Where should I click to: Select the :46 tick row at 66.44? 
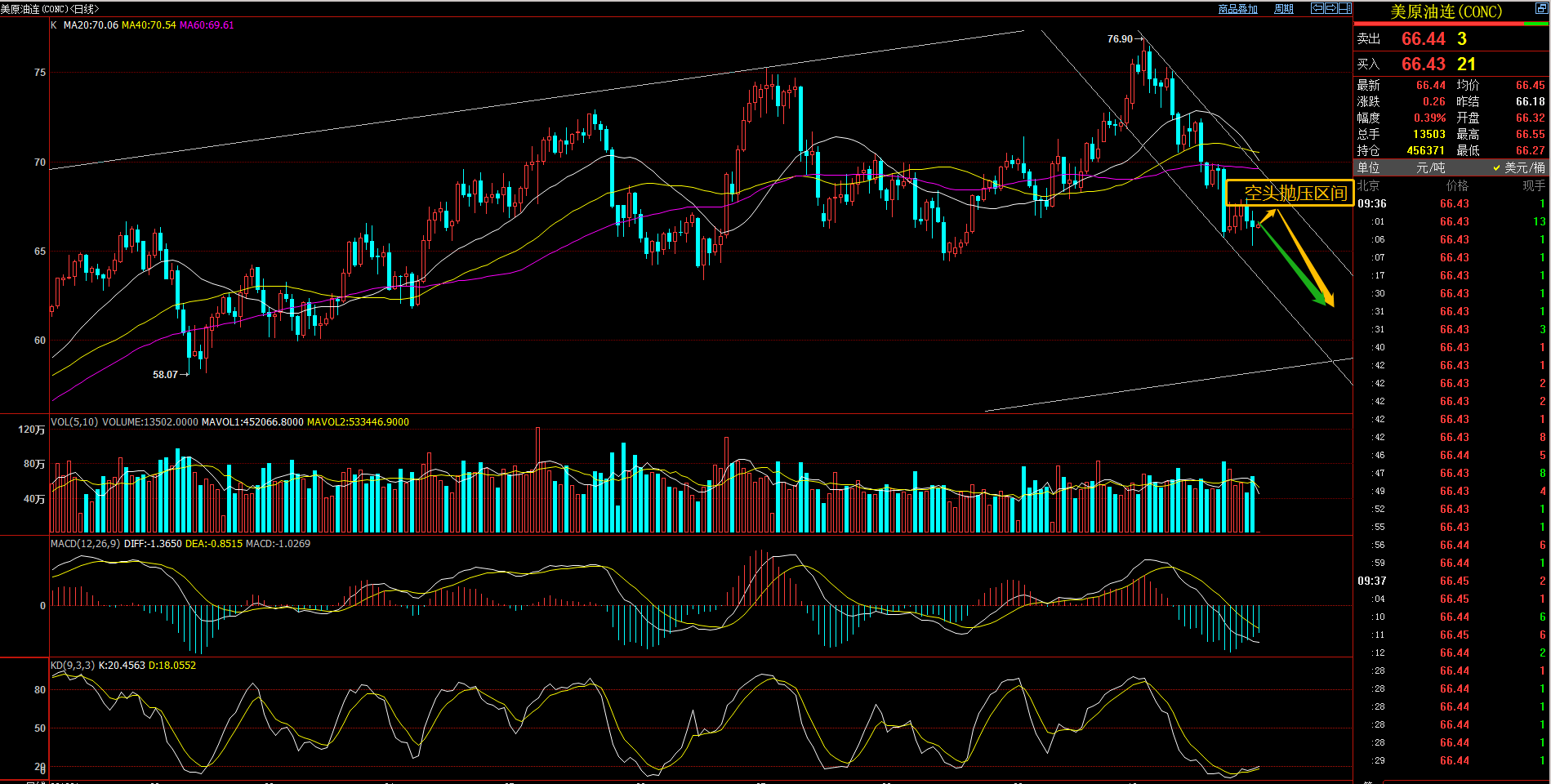(1451, 455)
